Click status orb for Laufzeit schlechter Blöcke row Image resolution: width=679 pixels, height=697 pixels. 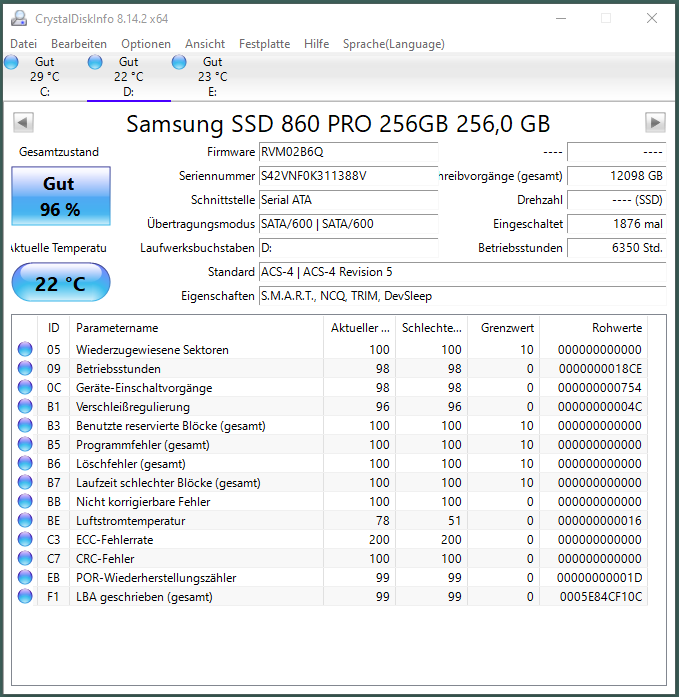coord(25,482)
